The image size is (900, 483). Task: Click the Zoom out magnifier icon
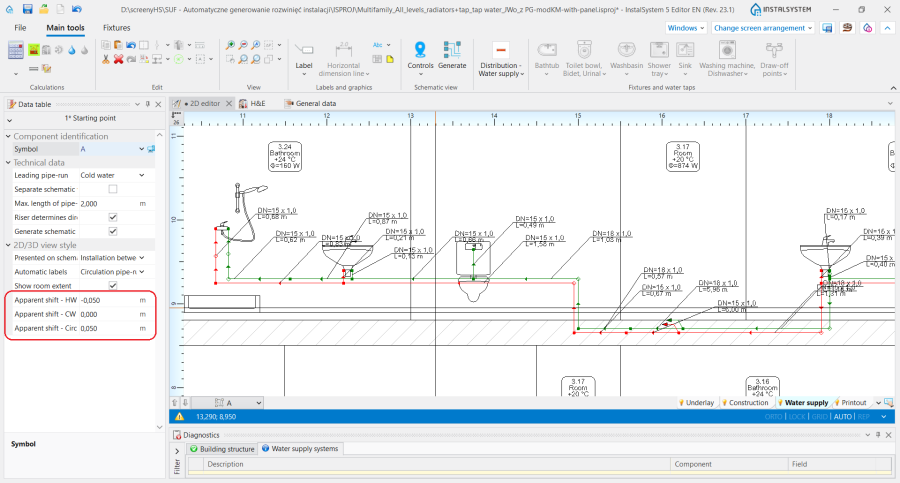pos(243,45)
